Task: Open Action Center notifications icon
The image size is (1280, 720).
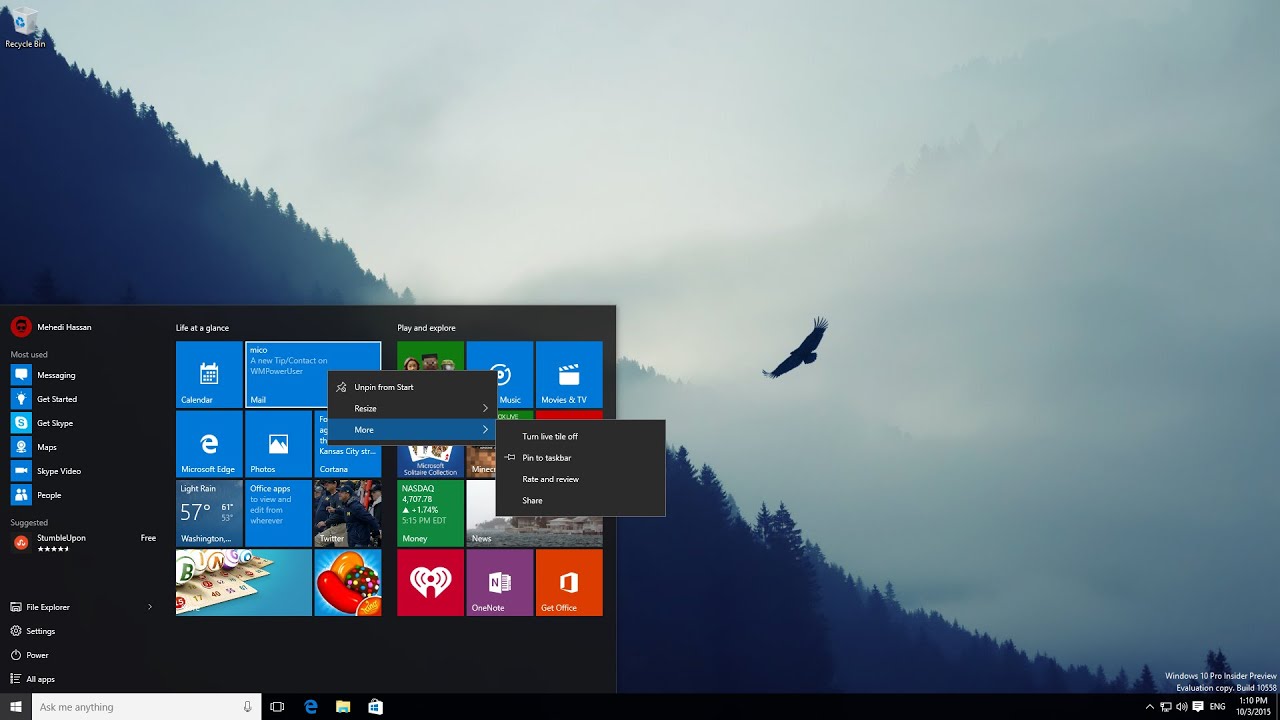Action: 1198,707
